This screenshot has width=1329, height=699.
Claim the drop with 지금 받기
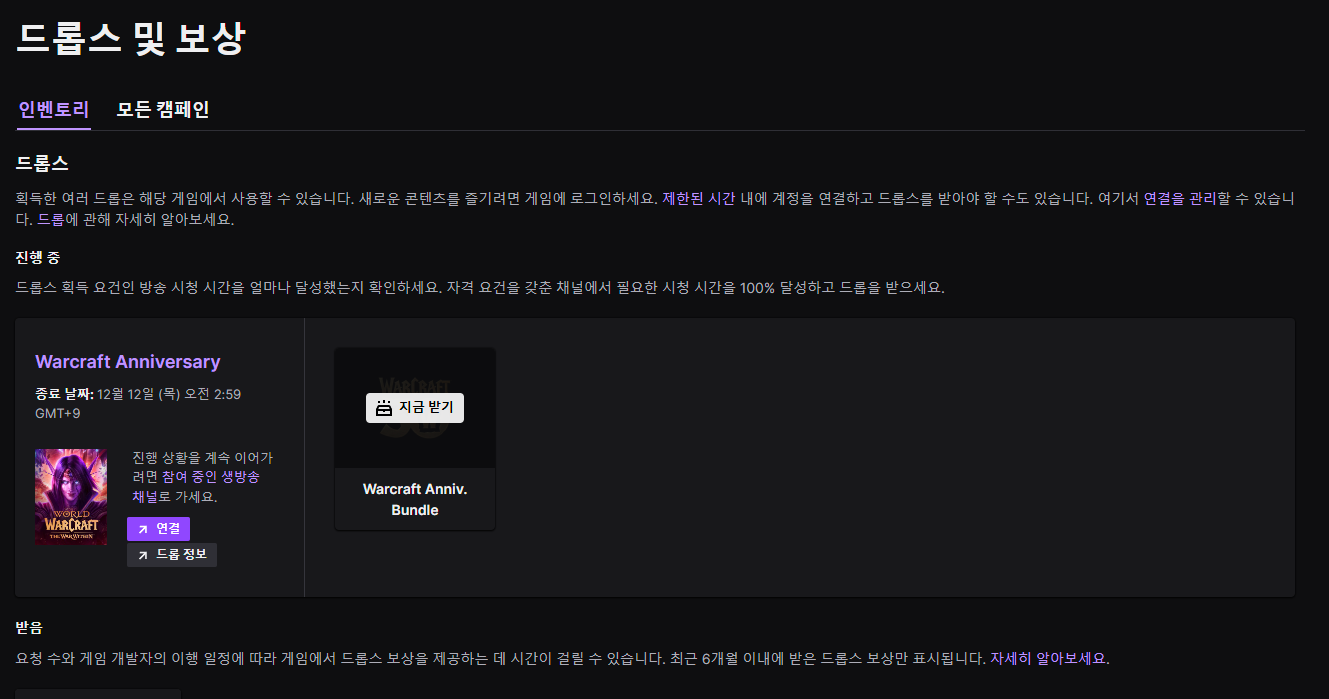(x=415, y=408)
